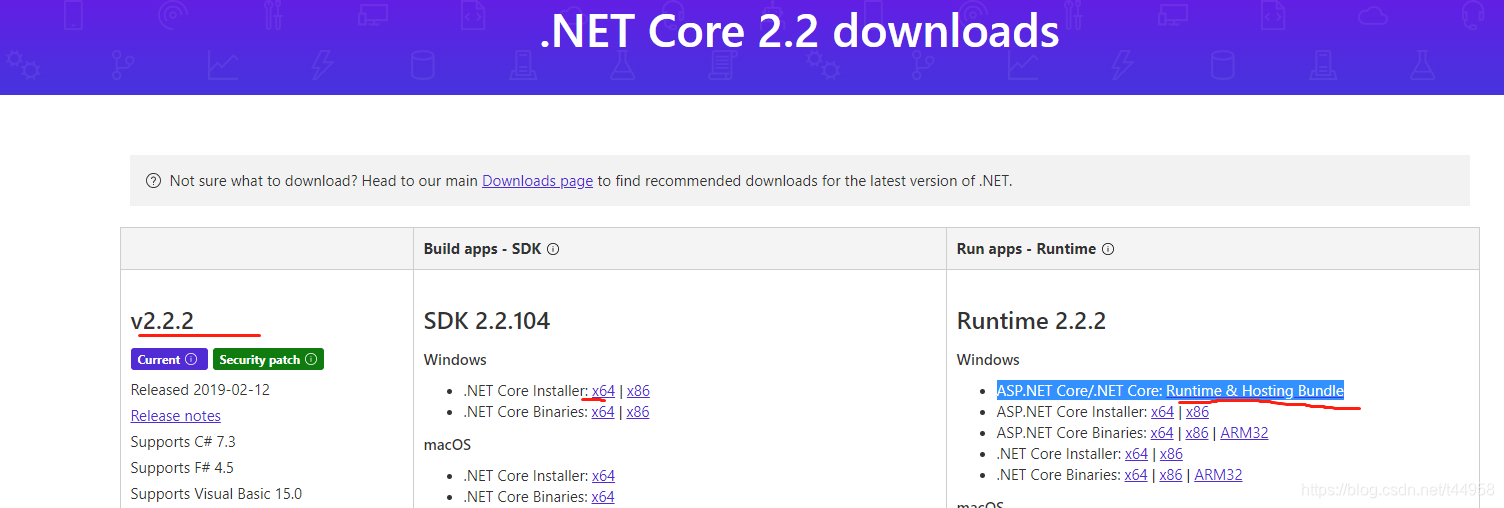The width and height of the screenshot is (1504, 508).
Task: Download Runtime .NET Core Binaries x64
Action: coord(1136,475)
